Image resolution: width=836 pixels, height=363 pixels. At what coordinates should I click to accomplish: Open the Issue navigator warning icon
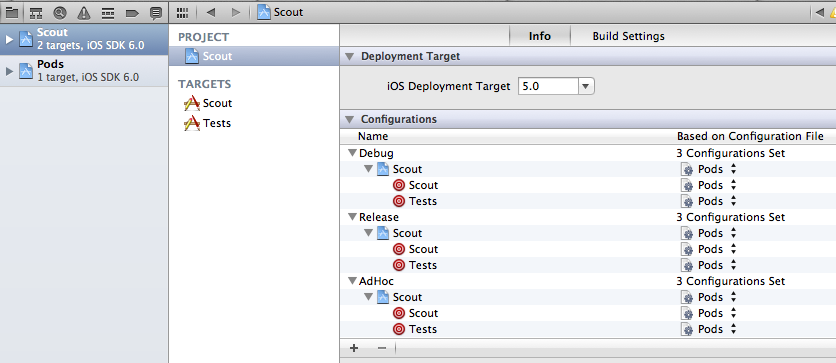(x=84, y=12)
